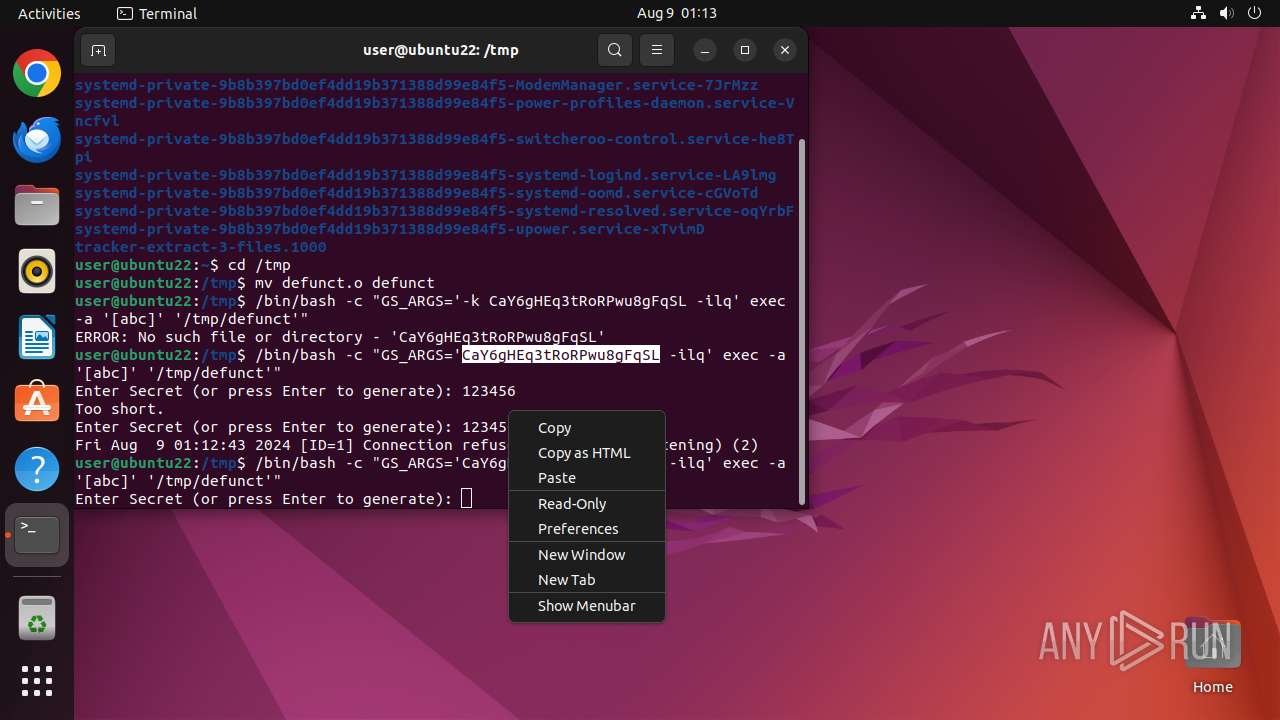
Task: Show Applications grid button
Action: [37, 681]
